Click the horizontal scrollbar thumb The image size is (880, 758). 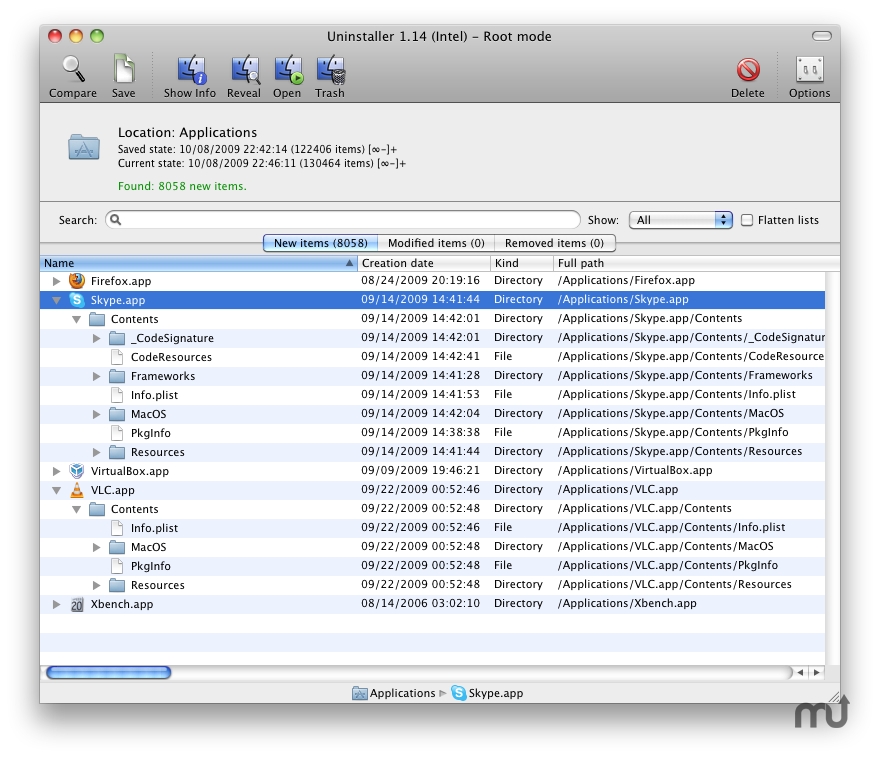(108, 673)
